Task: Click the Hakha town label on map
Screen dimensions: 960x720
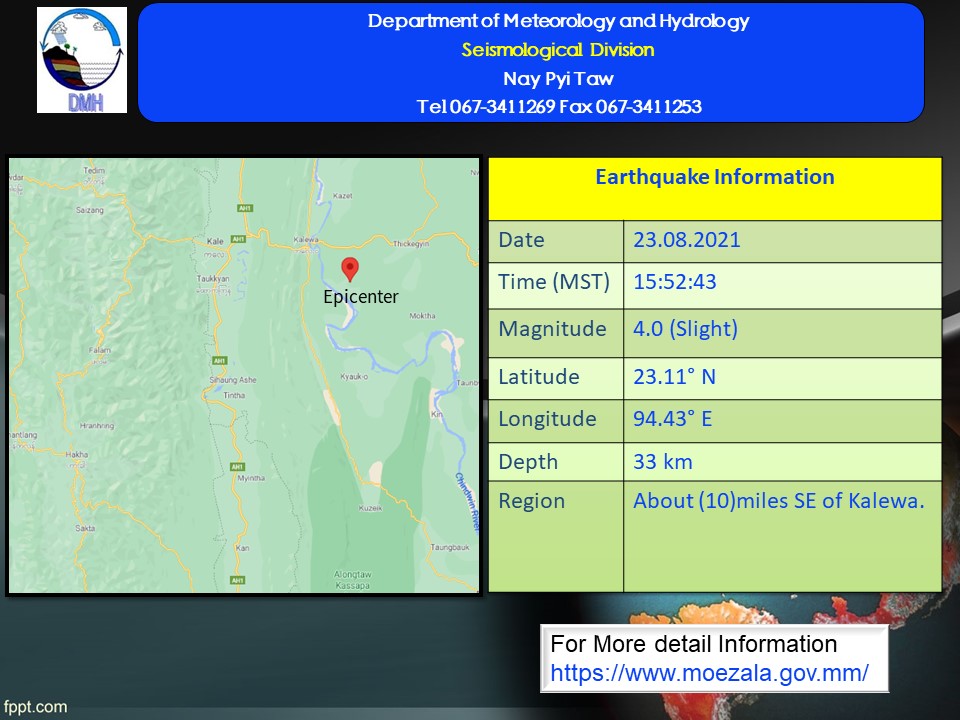Action: pyautogui.click(x=77, y=454)
